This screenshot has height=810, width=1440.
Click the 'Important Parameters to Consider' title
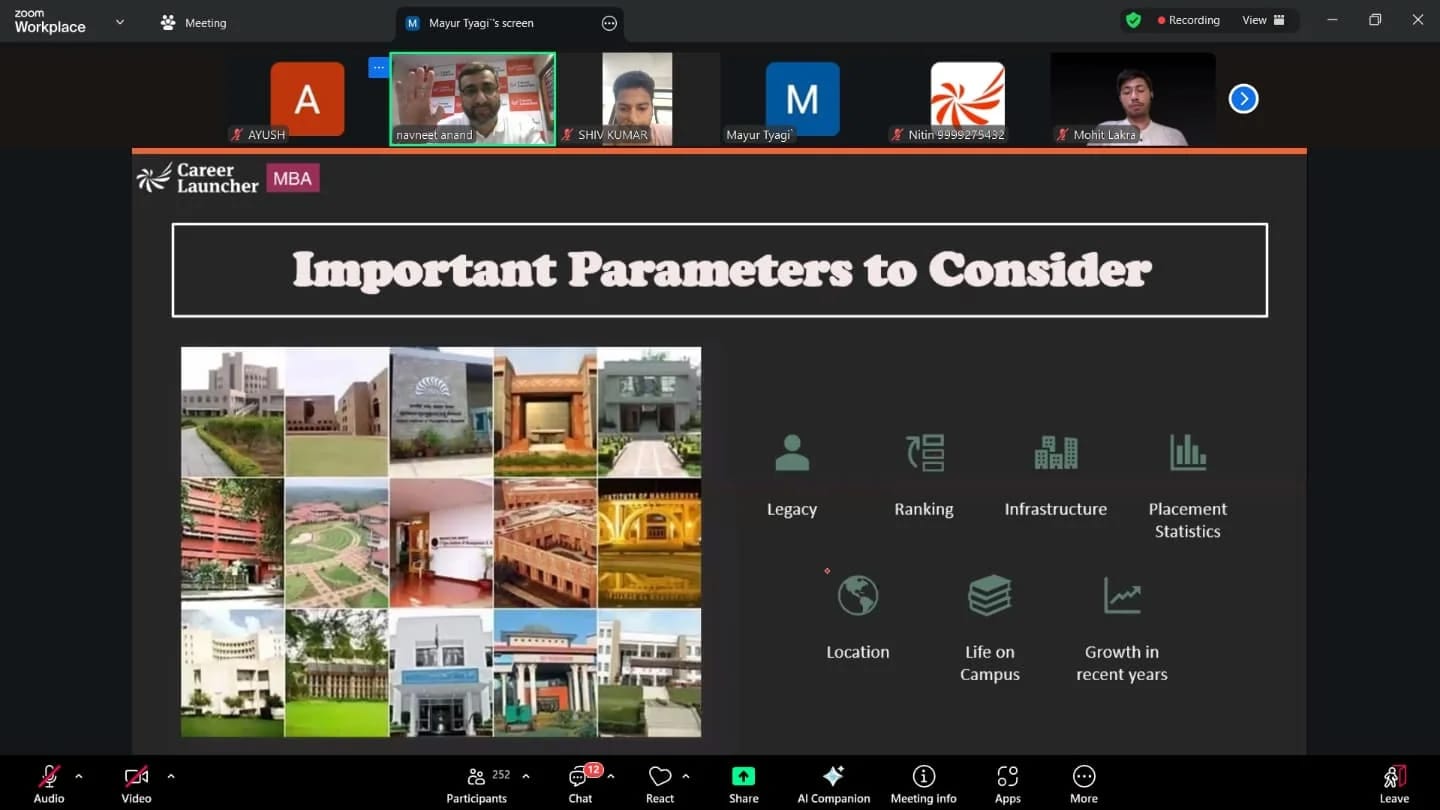tap(722, 270)
